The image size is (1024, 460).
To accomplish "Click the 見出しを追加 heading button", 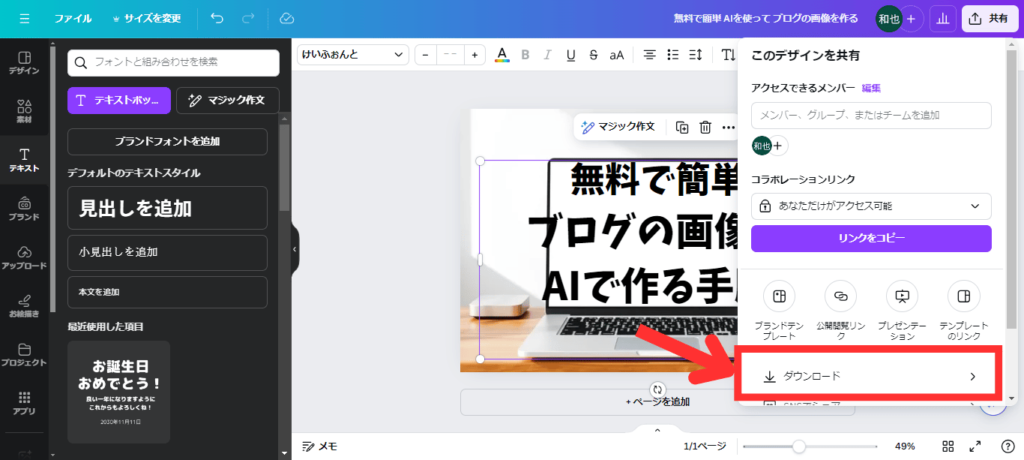I will tap(167, 208).
